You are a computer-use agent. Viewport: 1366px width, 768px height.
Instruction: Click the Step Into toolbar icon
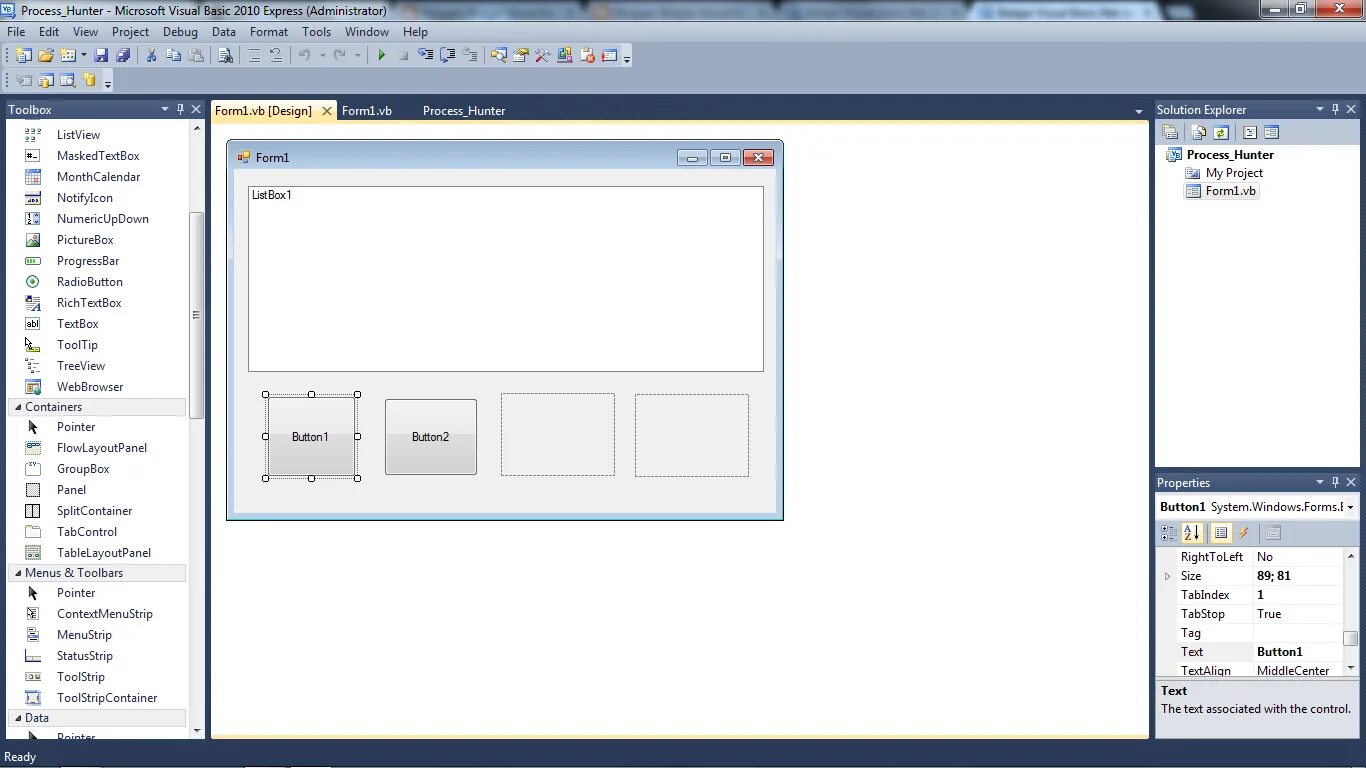coord(425,55)
